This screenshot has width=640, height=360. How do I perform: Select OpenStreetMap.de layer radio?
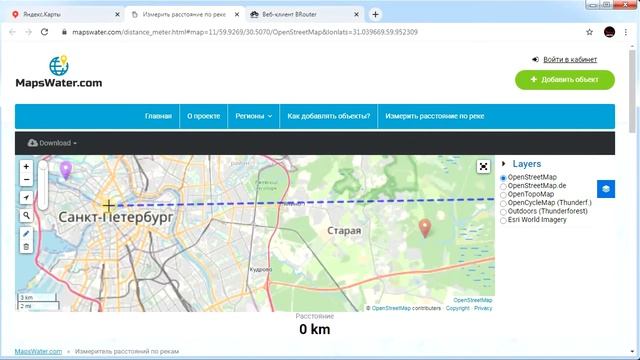[x=503, y=186]
